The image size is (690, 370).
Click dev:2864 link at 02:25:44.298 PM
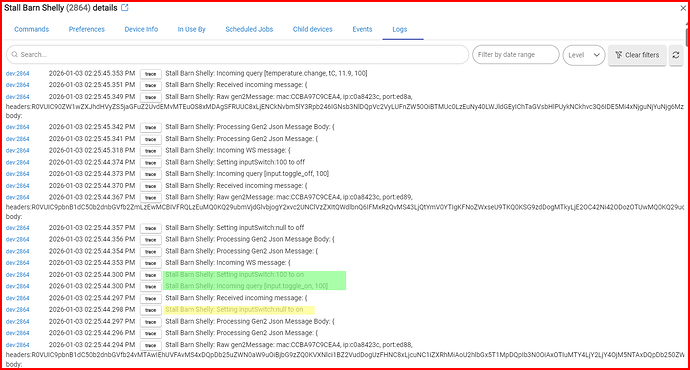18,310
